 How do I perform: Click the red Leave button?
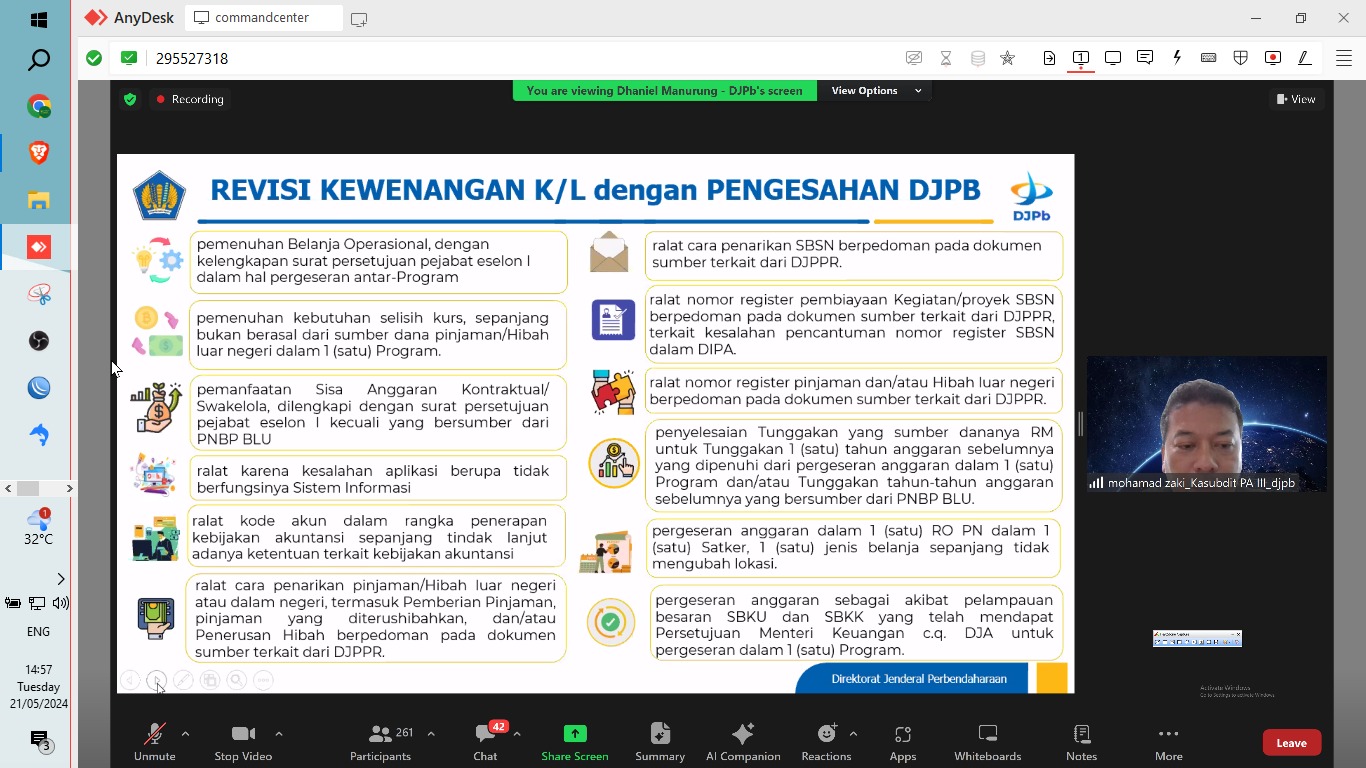[1291, 742]
